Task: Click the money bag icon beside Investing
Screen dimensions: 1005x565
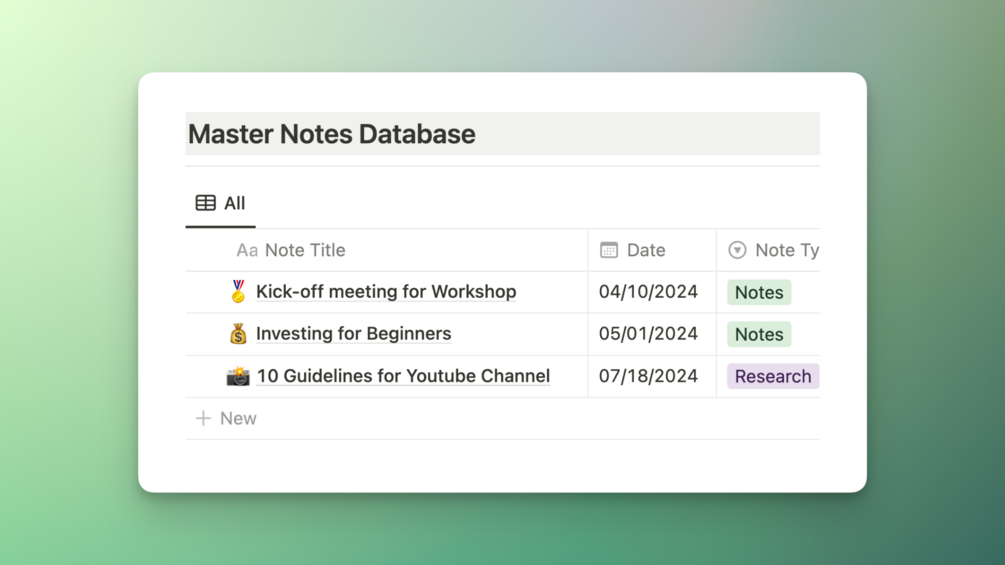Action: pos(238,334)
